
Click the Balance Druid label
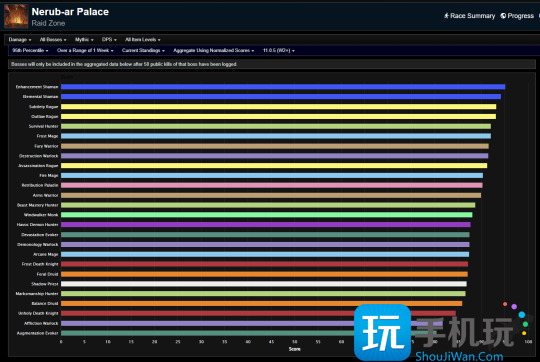point(45,303)
